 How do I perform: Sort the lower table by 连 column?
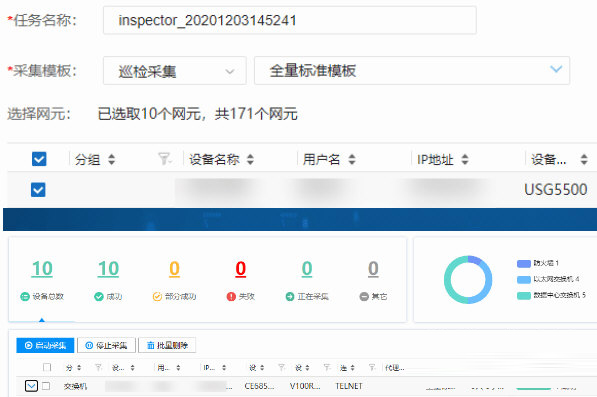[353, 368]
